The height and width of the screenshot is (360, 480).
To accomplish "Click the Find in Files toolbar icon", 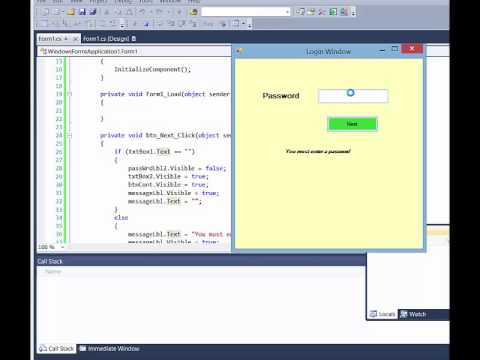I will 194,12.
